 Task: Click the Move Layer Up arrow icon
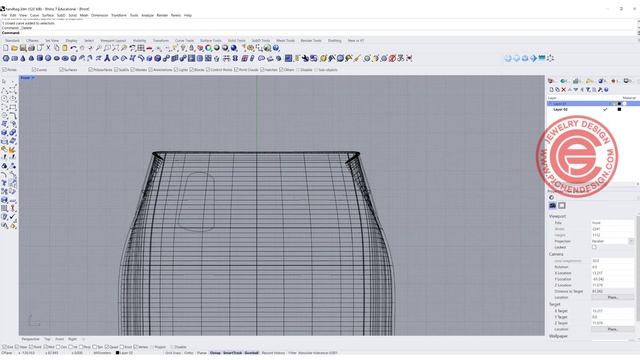(x=570, y=90)
